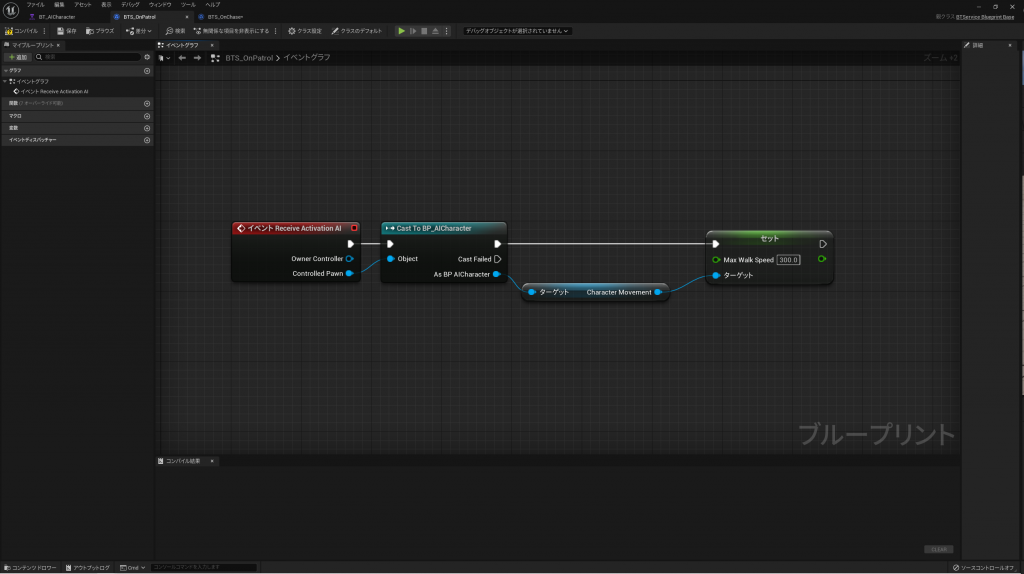The height and width of the screenshot is (574, 1024).
Task: Open 検索 (Find) in the toolbar
Action: click(x=175, y=31)
